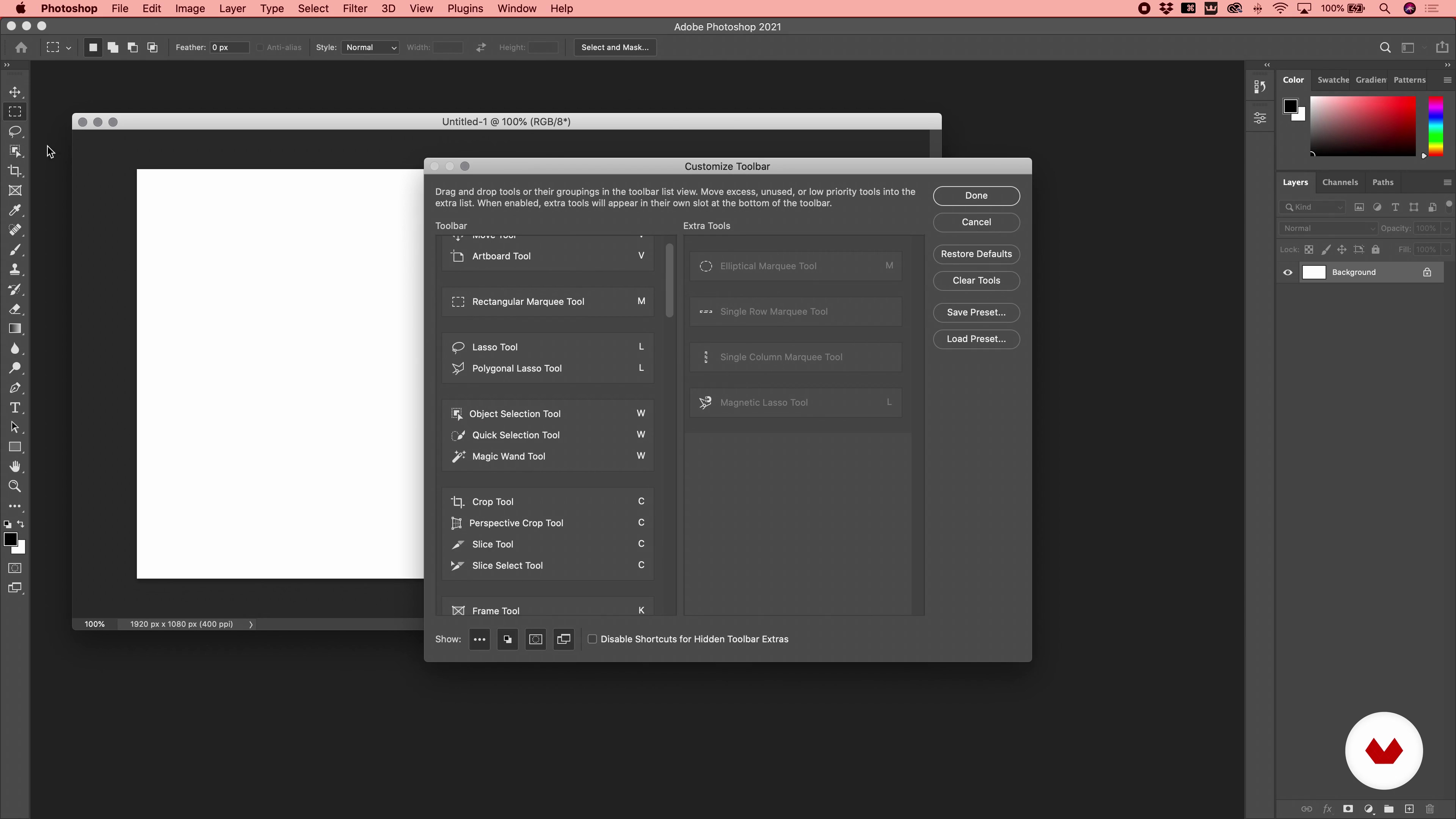1456x819 pixels.
Task: Open the Layer menu
Action: 232,8
